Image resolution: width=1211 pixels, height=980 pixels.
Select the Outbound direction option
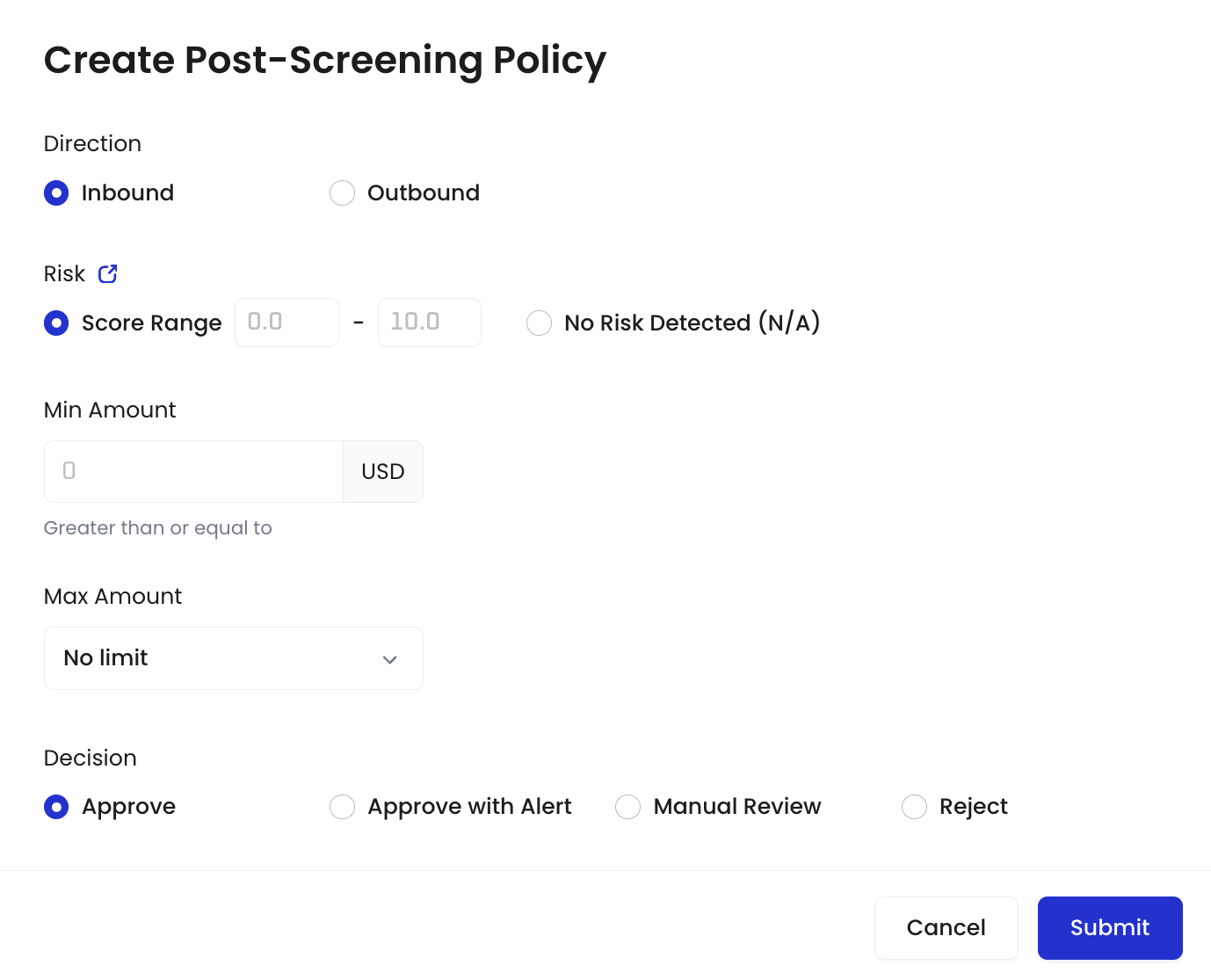coord(342,193)
